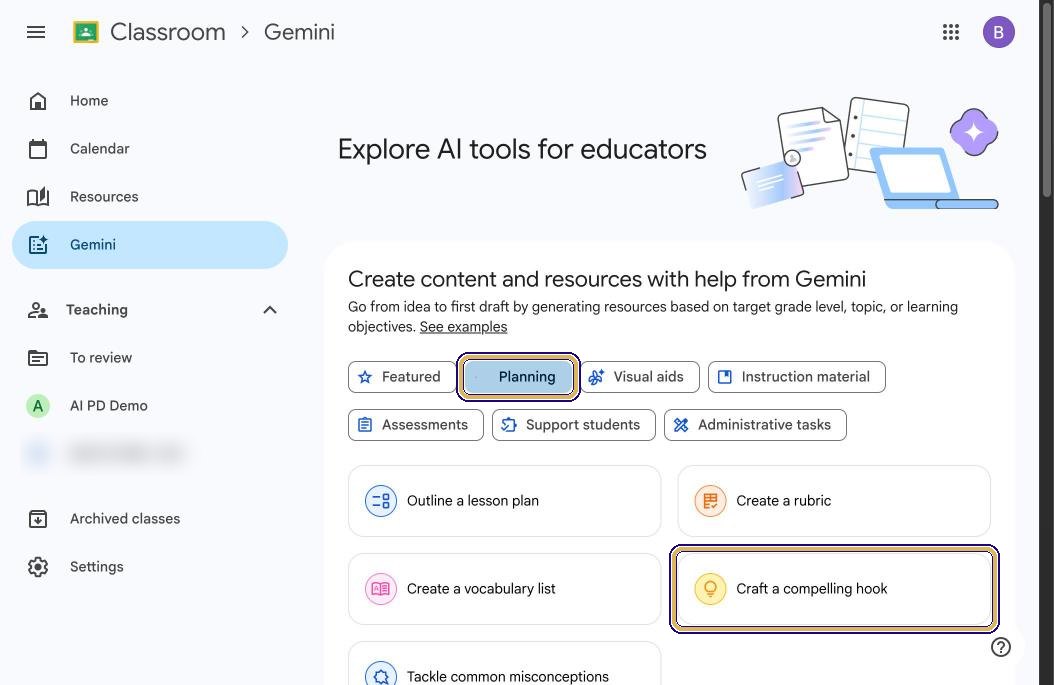This screenshot has width=1054, height=685.
Task: Click the Tackle common misconceptions icon
Action: coord(380,673)
